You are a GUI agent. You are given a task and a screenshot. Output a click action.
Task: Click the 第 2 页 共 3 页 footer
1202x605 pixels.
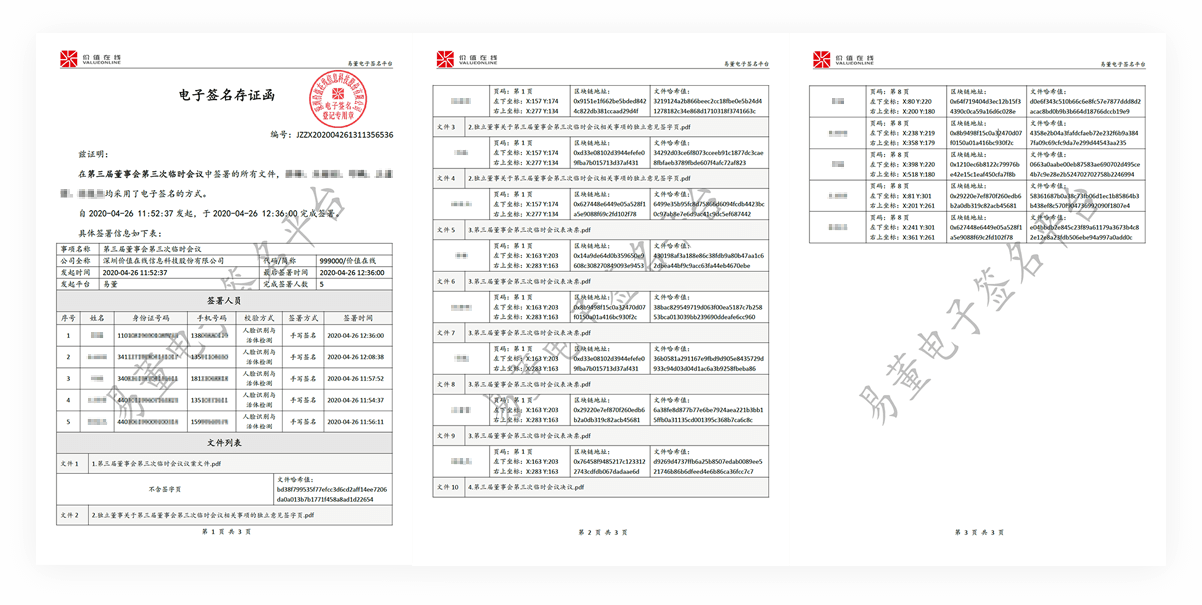pos(603,532)
